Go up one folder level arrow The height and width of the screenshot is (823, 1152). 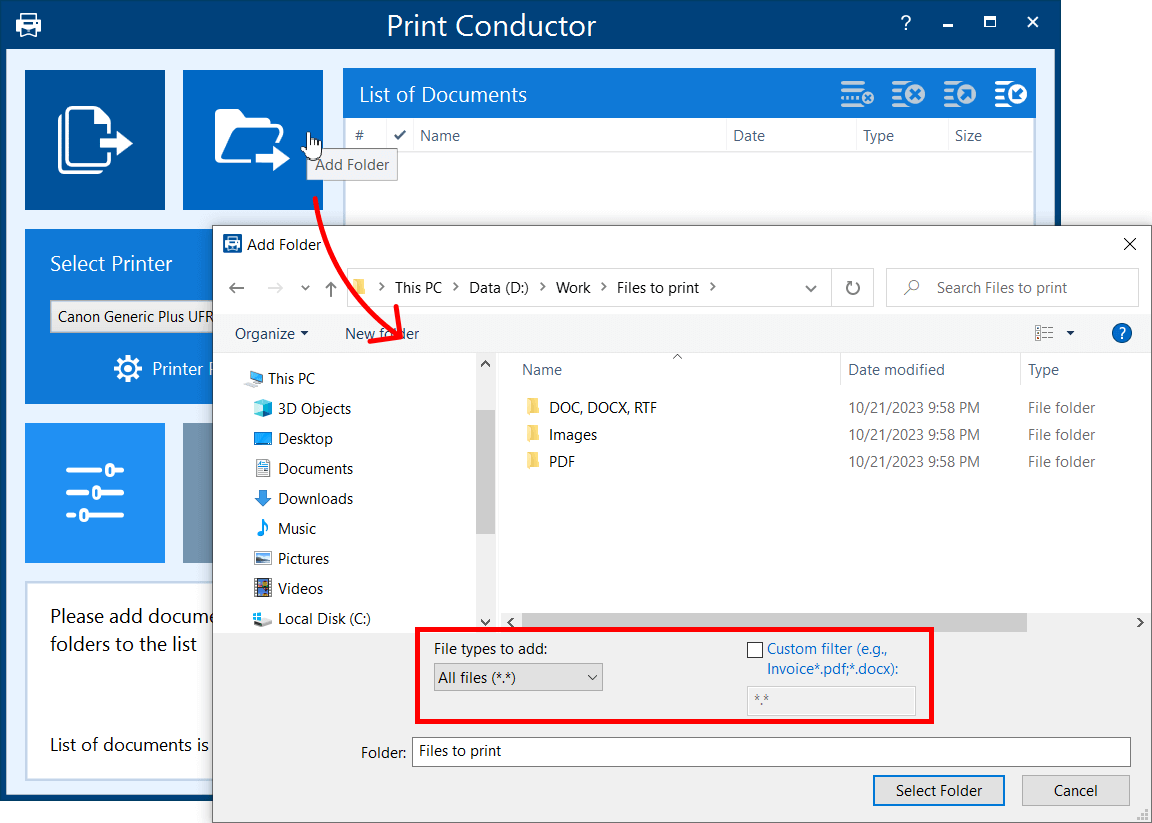pyautogui.click(x=331, y=288)
